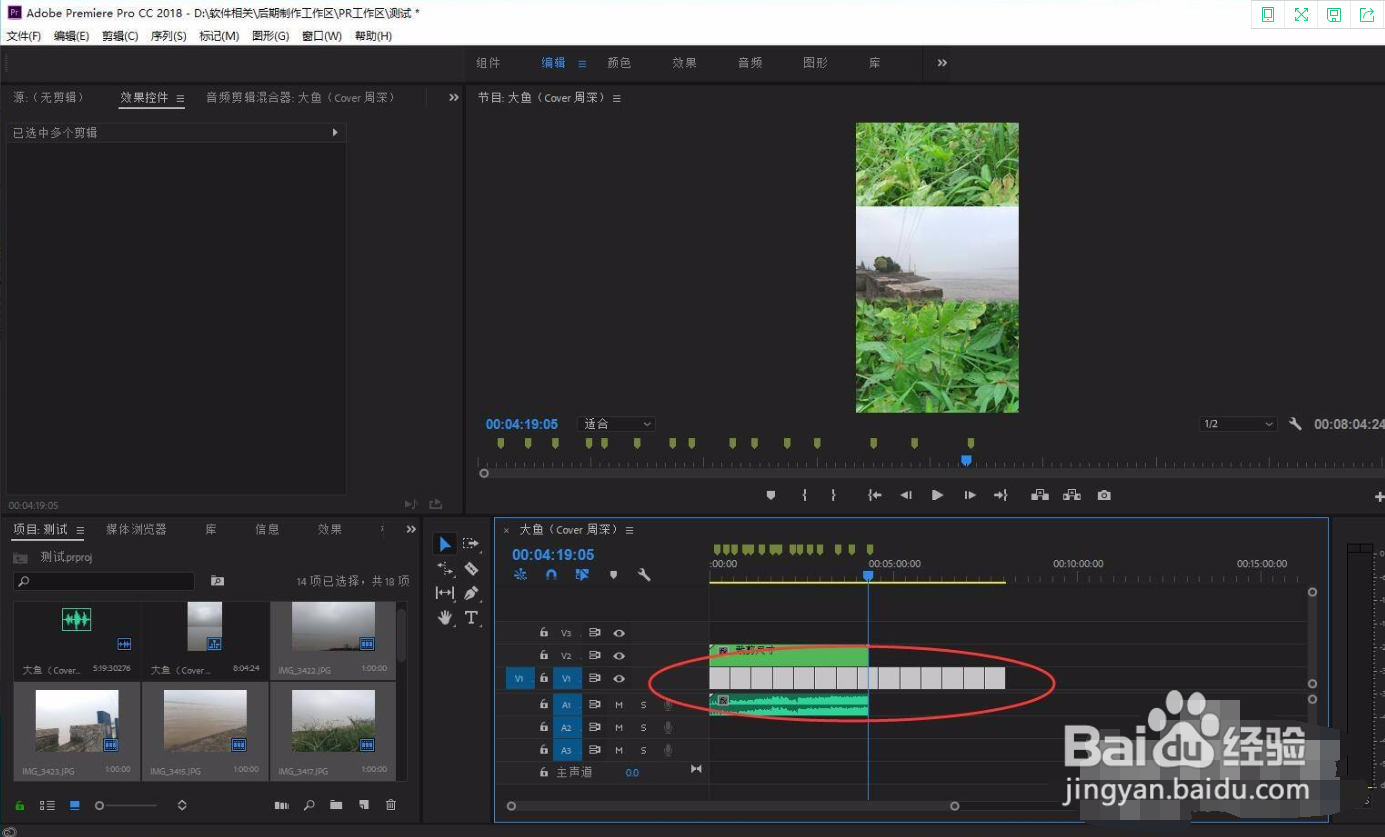Click the New Item icon
The width and height of the screenshot is (1385, 837).
pyautogui.click(x=364, y=805)
